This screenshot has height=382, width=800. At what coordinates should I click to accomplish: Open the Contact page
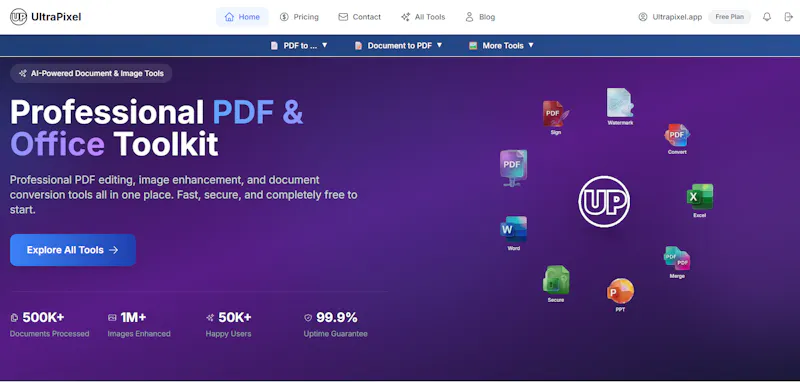(360, 17)
